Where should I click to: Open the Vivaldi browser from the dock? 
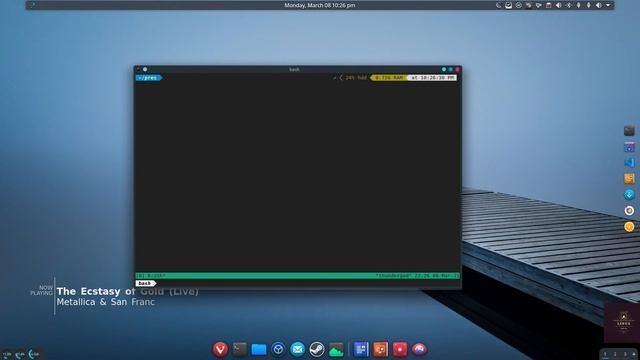220,349
